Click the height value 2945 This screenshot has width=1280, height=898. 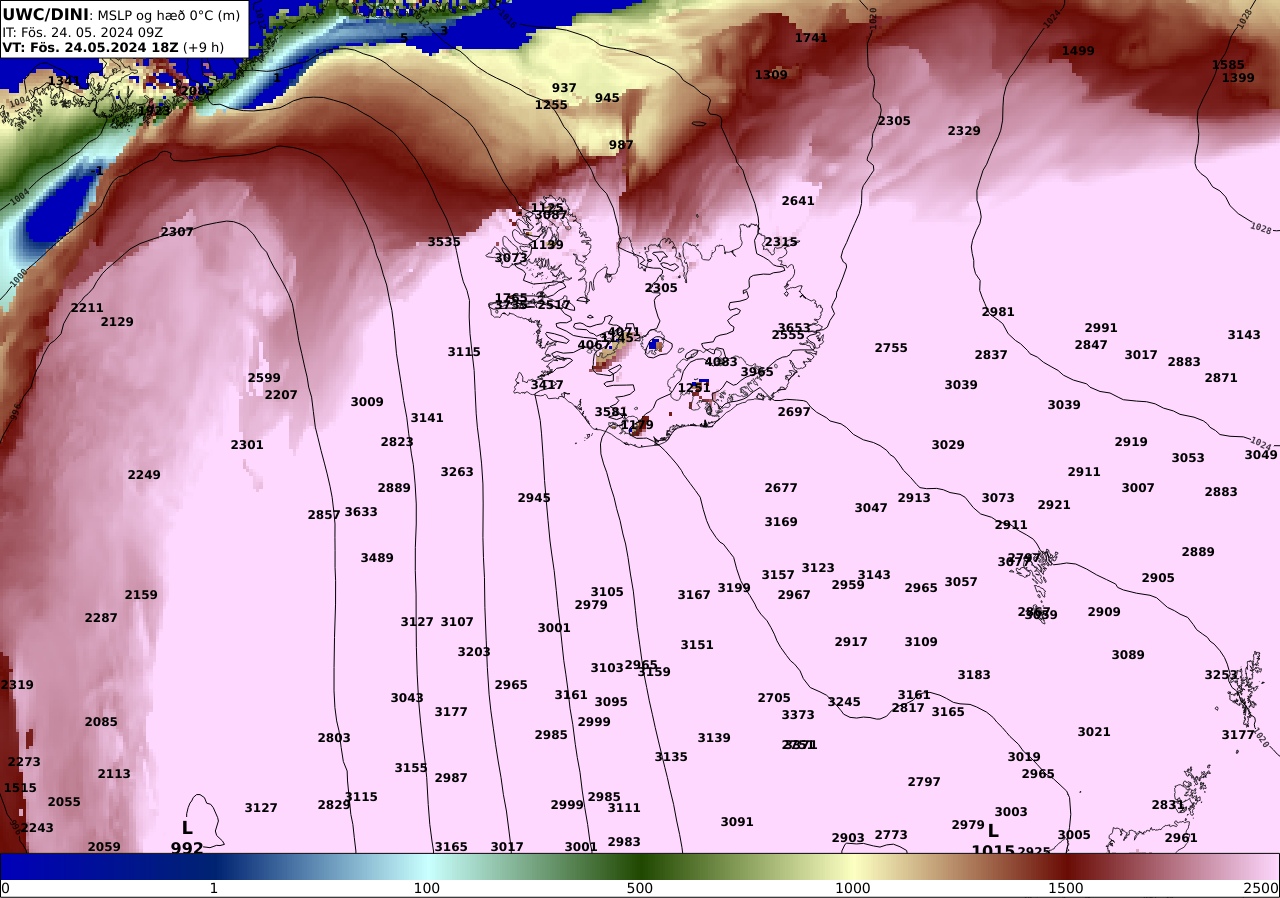tap(534, 498)
